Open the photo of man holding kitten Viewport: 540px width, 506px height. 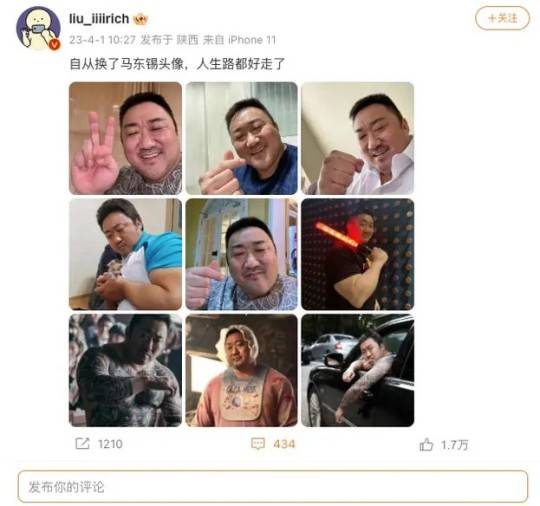point(125,254)
